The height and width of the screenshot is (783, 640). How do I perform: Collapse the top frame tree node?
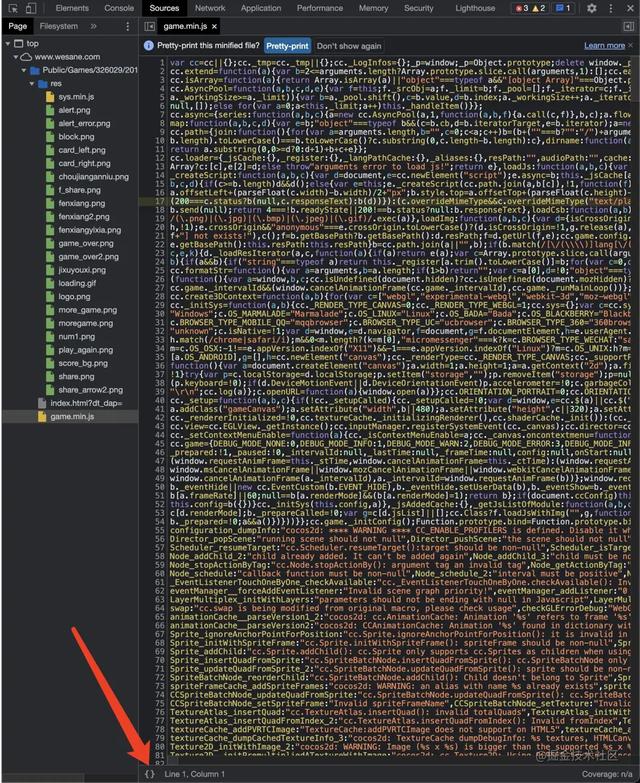click(x=8, y=44)
